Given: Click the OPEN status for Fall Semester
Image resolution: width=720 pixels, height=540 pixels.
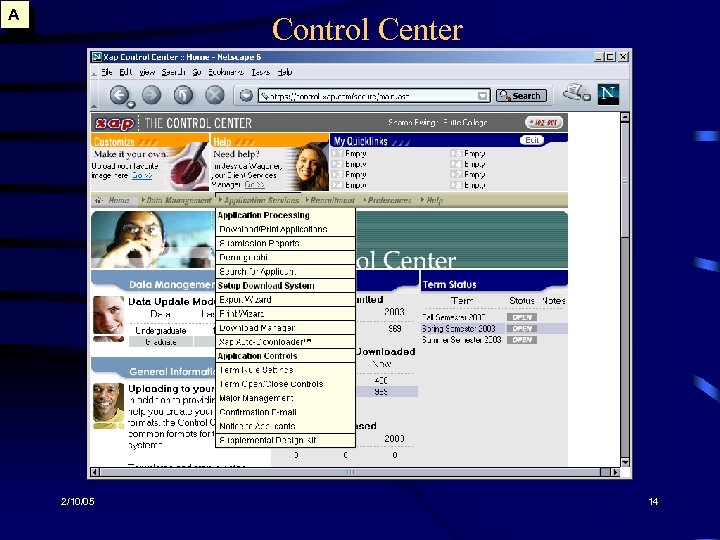Looking at the screenshot, I should click(522, 317).
